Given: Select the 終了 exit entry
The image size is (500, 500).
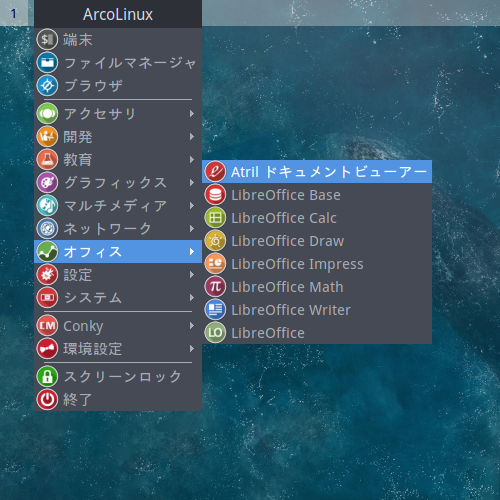Looking at the screenshot, I should (x=118, y=399).
